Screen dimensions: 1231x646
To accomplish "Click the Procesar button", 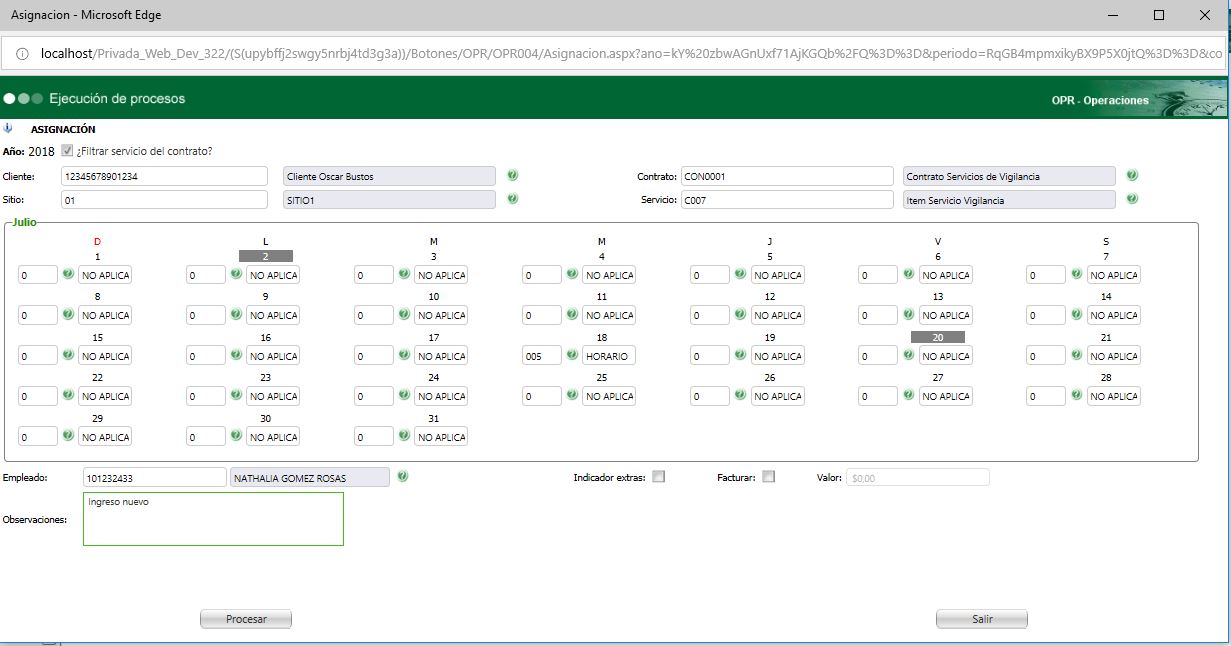I will 246,619.
